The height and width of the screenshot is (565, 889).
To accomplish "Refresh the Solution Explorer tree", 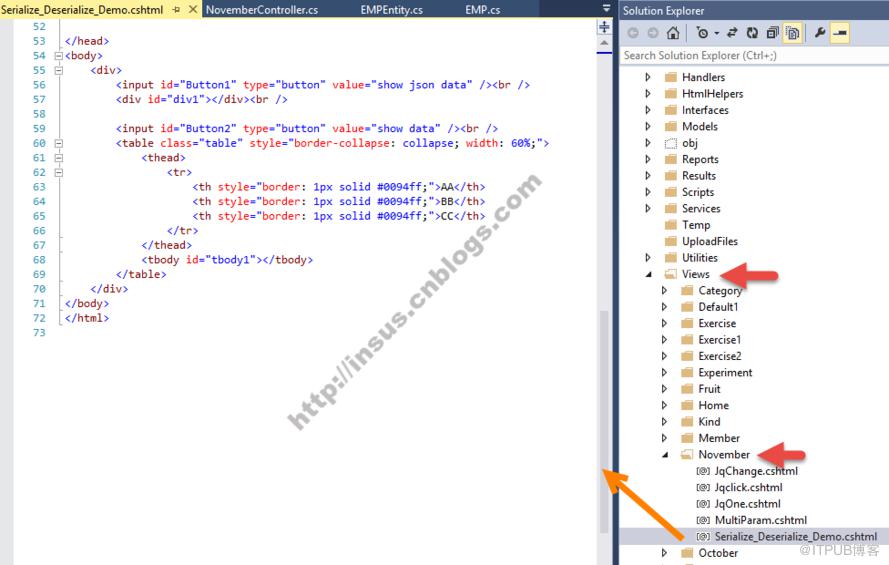I will (752, 33).
